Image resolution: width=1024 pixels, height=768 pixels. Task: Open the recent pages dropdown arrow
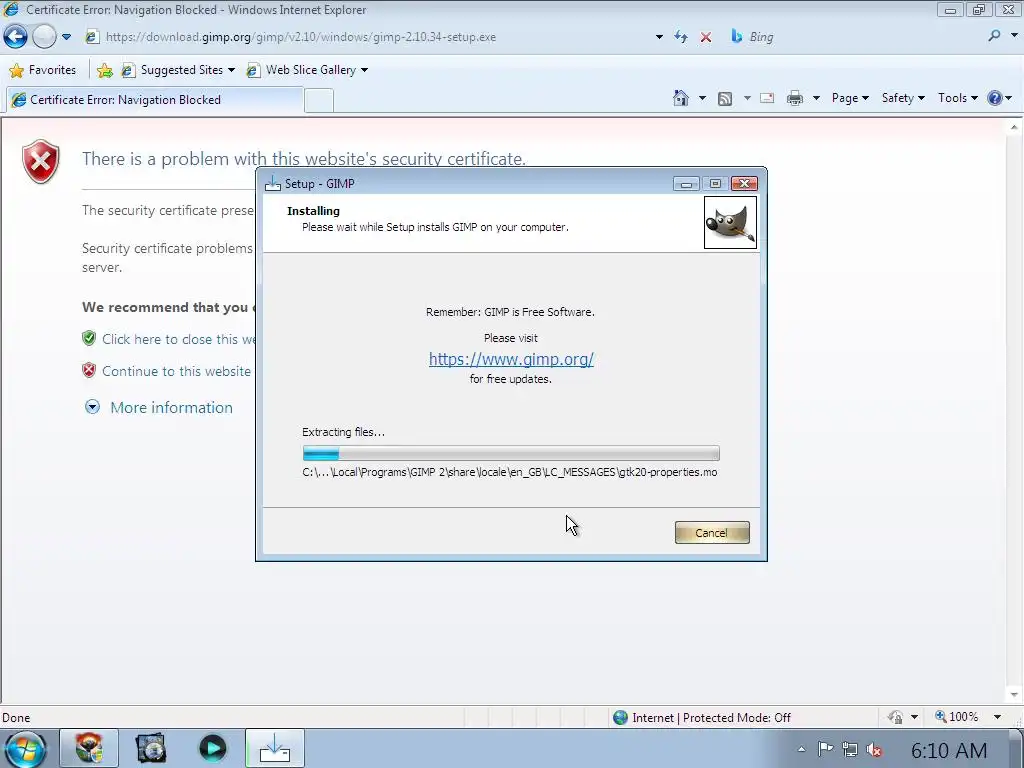tap(67, 37)
